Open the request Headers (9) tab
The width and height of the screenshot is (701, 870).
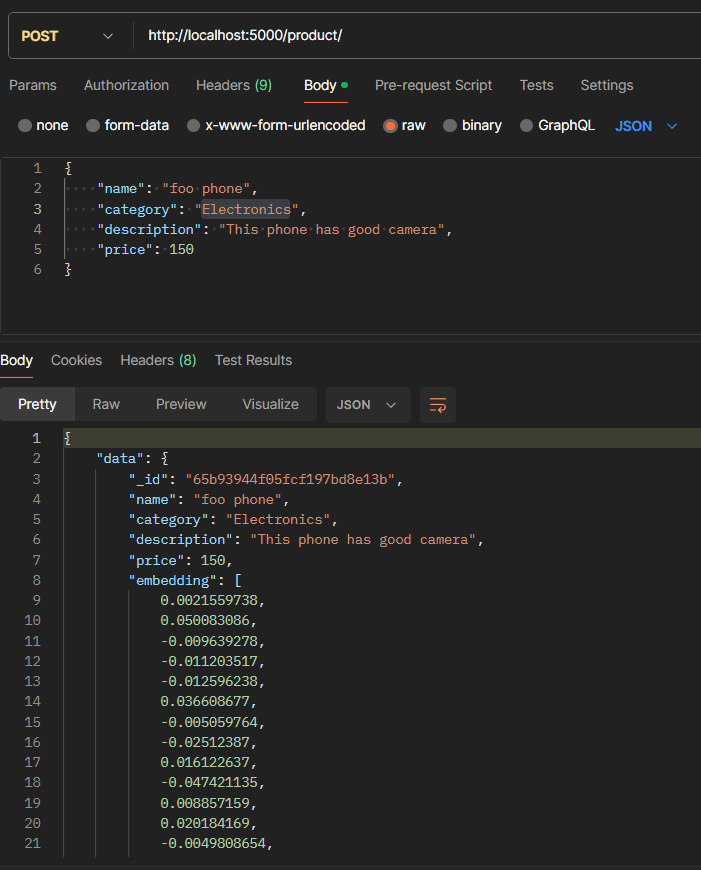(x=234, y=86)
